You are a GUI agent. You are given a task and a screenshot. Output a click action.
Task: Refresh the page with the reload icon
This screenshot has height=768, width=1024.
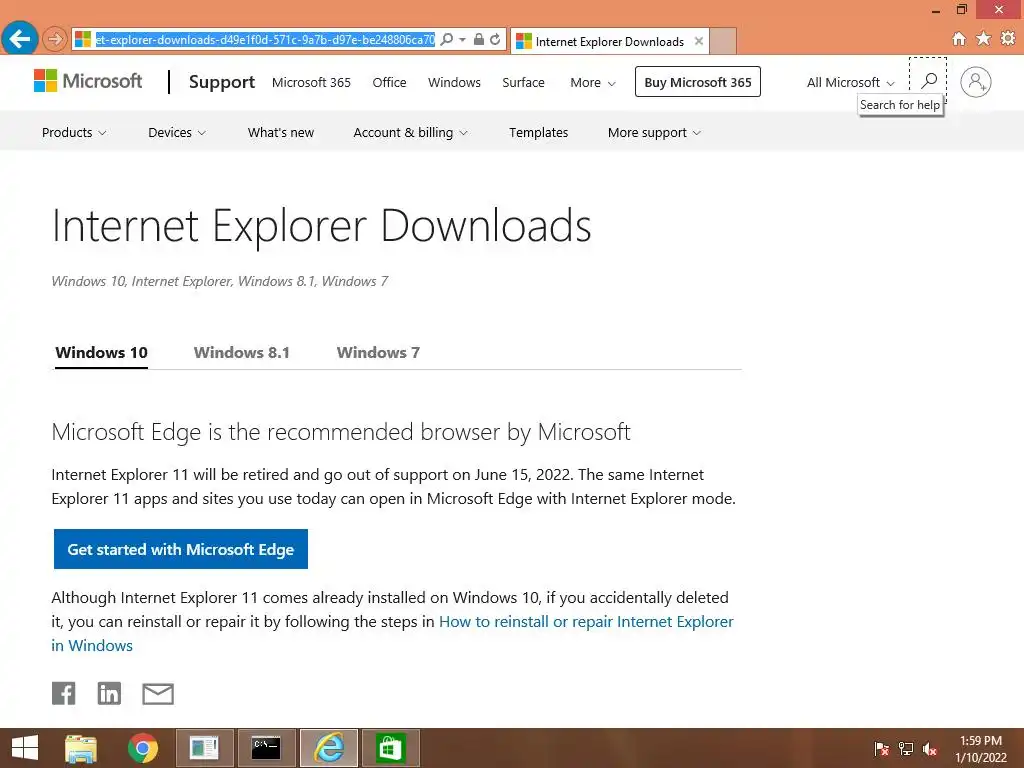pyautogui.click(x=496, y=39)
